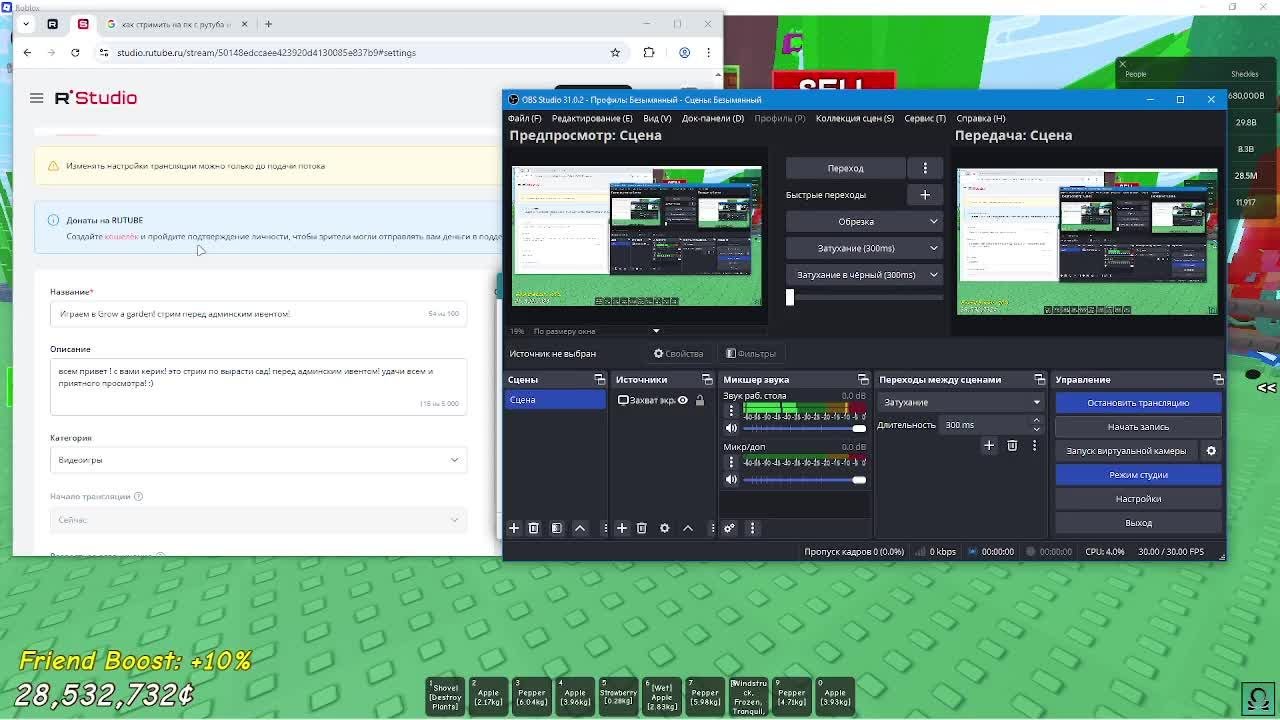Bookmark this page with star icon
This screenshot has width=1280, height=720.
point(615,53)
